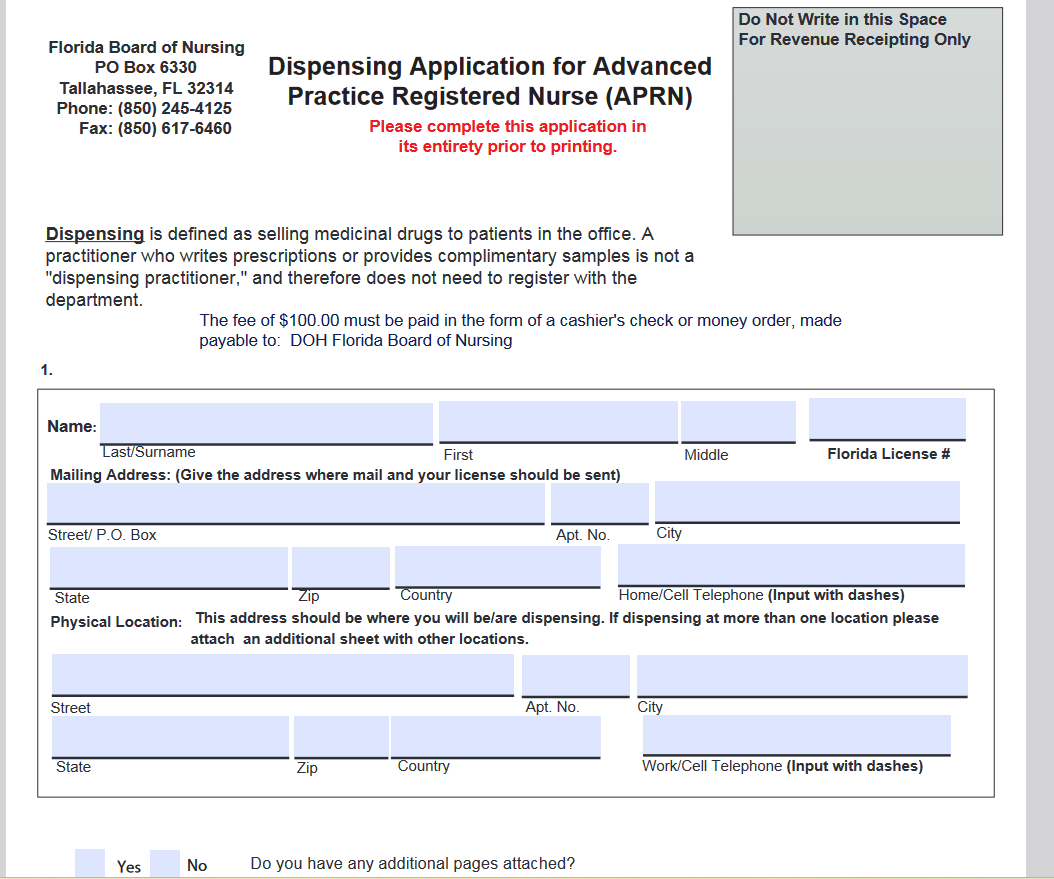This screenshot has height=879, width=1054.
Task: Select the mailing address Zip field
Action: 340,565
